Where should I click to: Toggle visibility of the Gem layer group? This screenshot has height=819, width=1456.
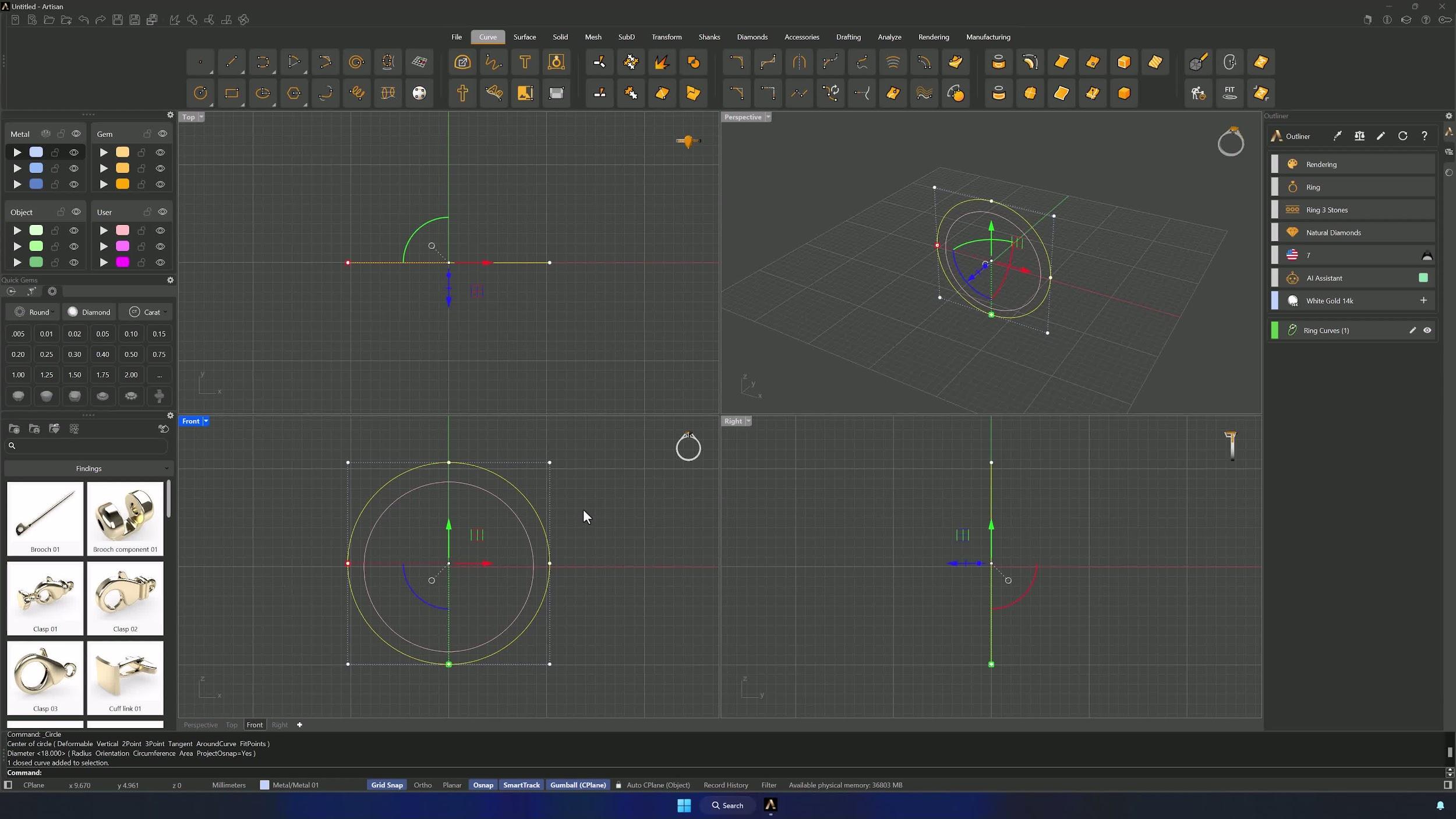click(x=162, y=134)
